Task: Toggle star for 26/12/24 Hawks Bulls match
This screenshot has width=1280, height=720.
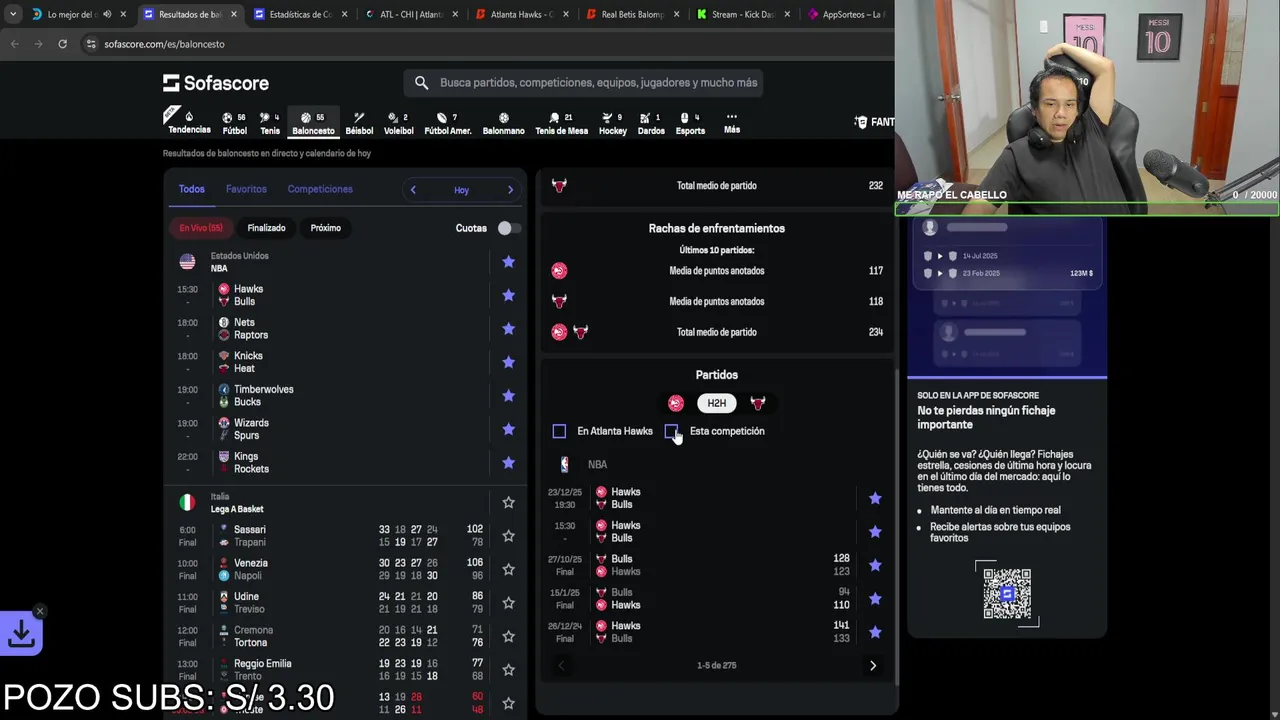Action: click(x=875, y=632)
